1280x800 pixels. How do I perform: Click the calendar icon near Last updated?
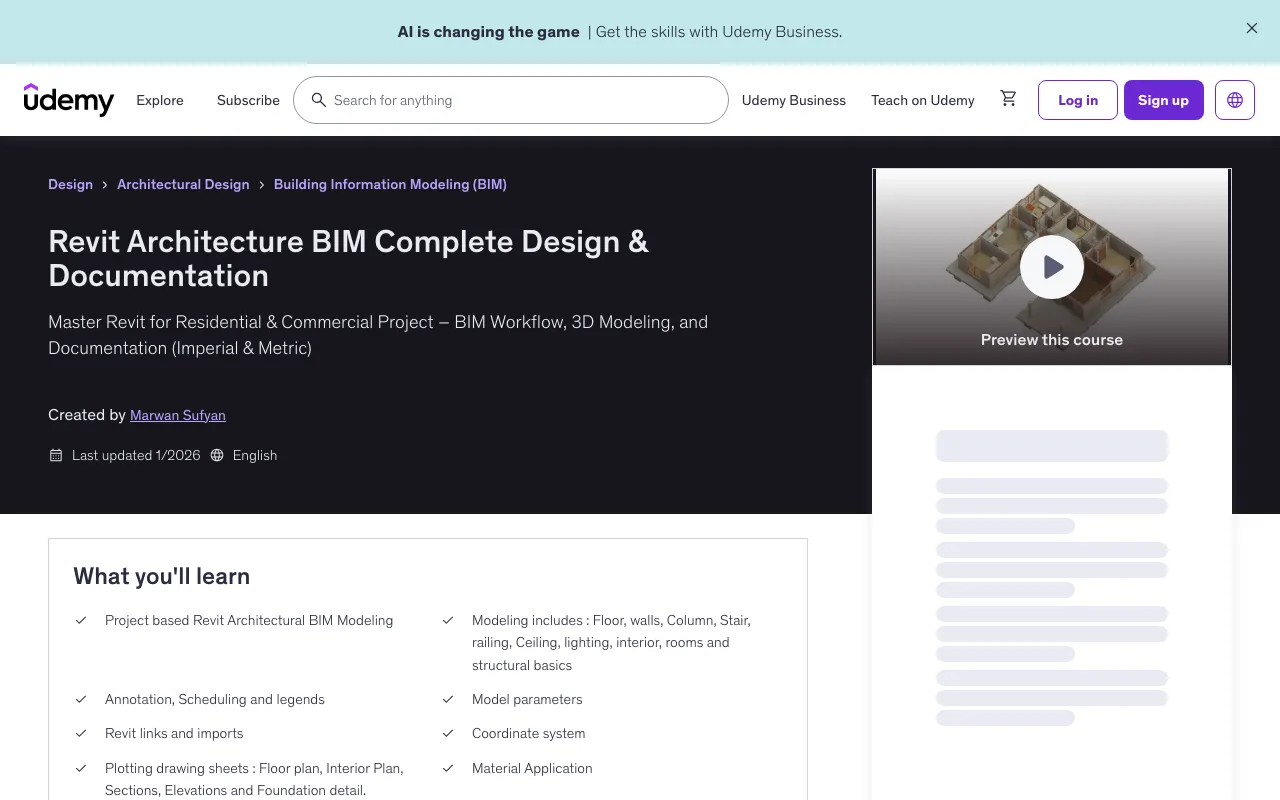[x=56, y=455]
